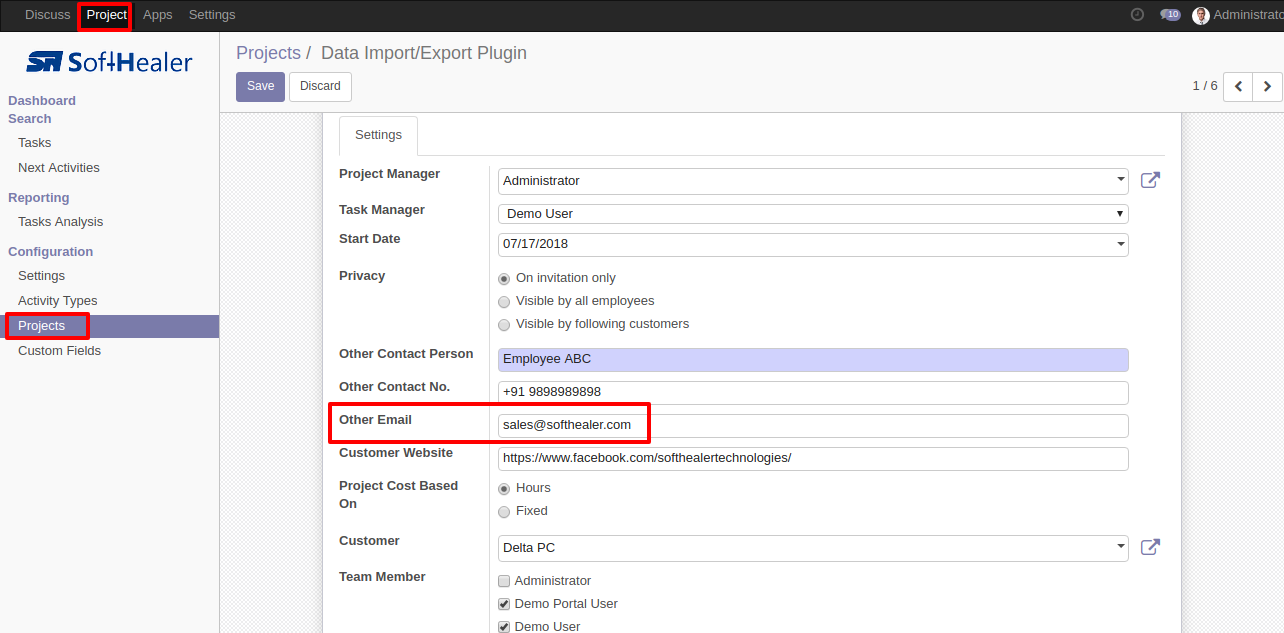This screenshot has height=633, width=1284.
Task: Open Activity Types in the sidebar
Action: [58, 301]
